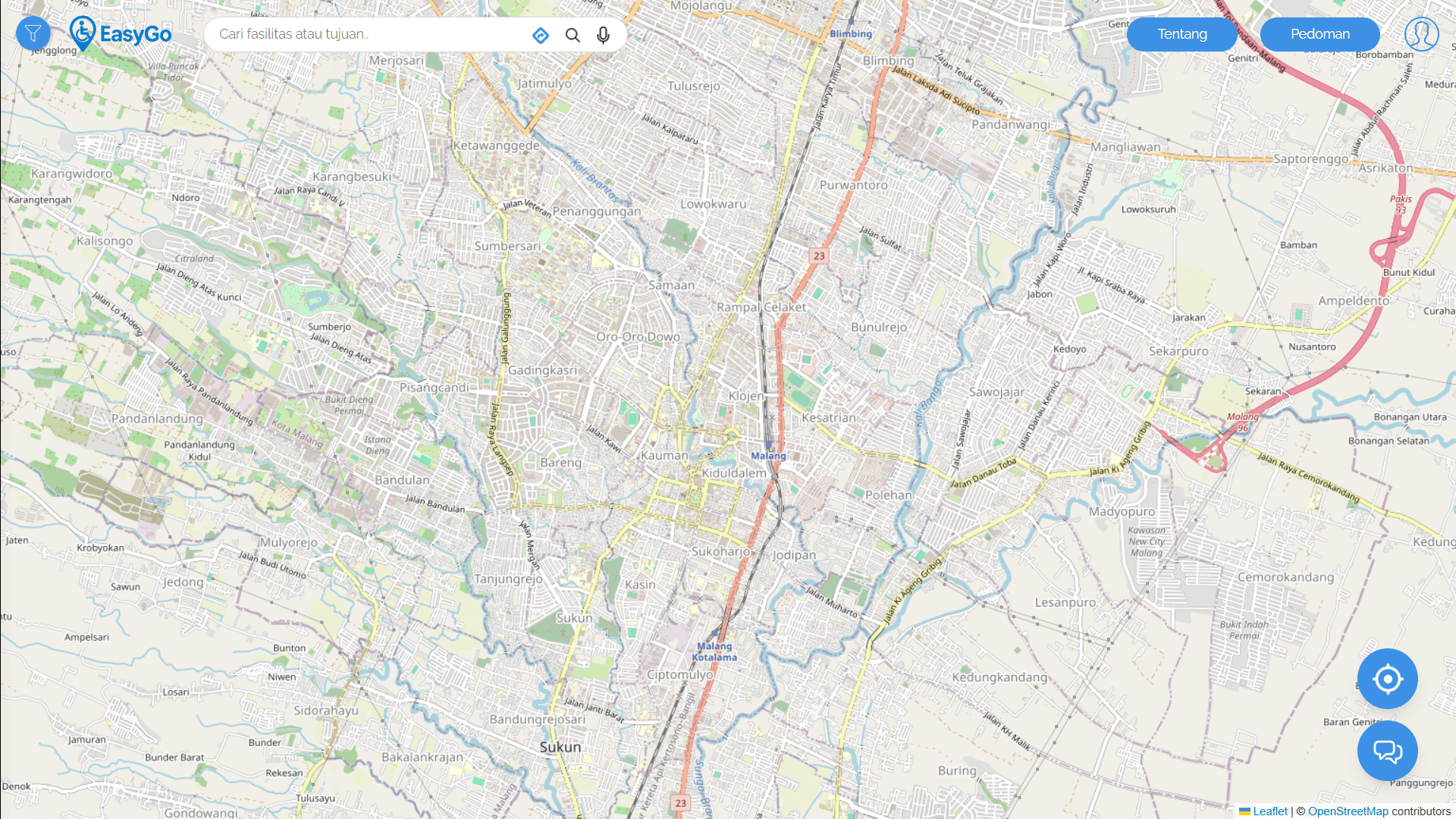Image resolution: width=1456 pixels, height=819 pixels.
Task: Click the Blimbing station label
Action: click(x=850, y=33)
